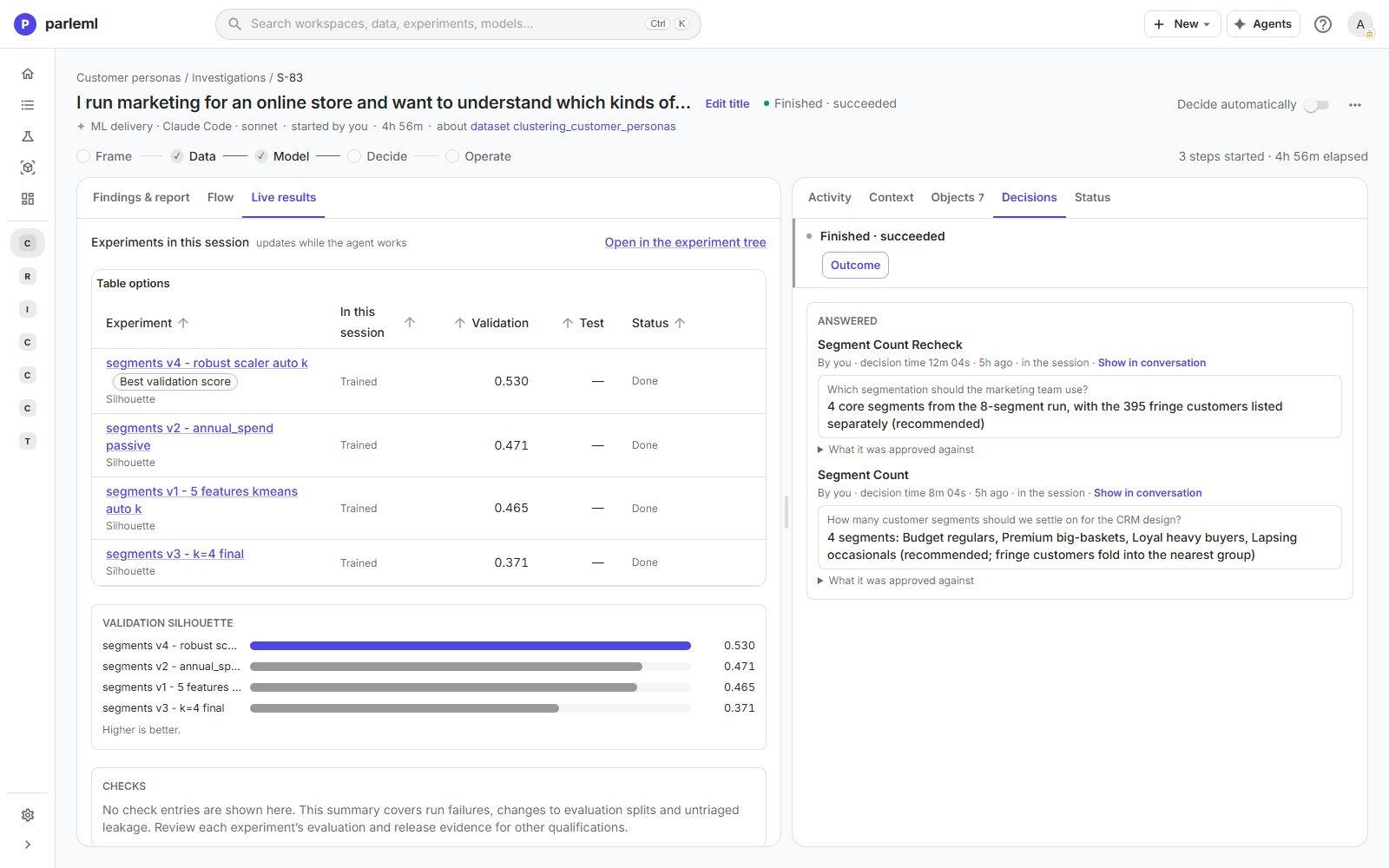The width and height of the screenshot is (1389, 868).
Task: Switch to the Activity tab
Action: pyautogui.click(x=830, y=198)
